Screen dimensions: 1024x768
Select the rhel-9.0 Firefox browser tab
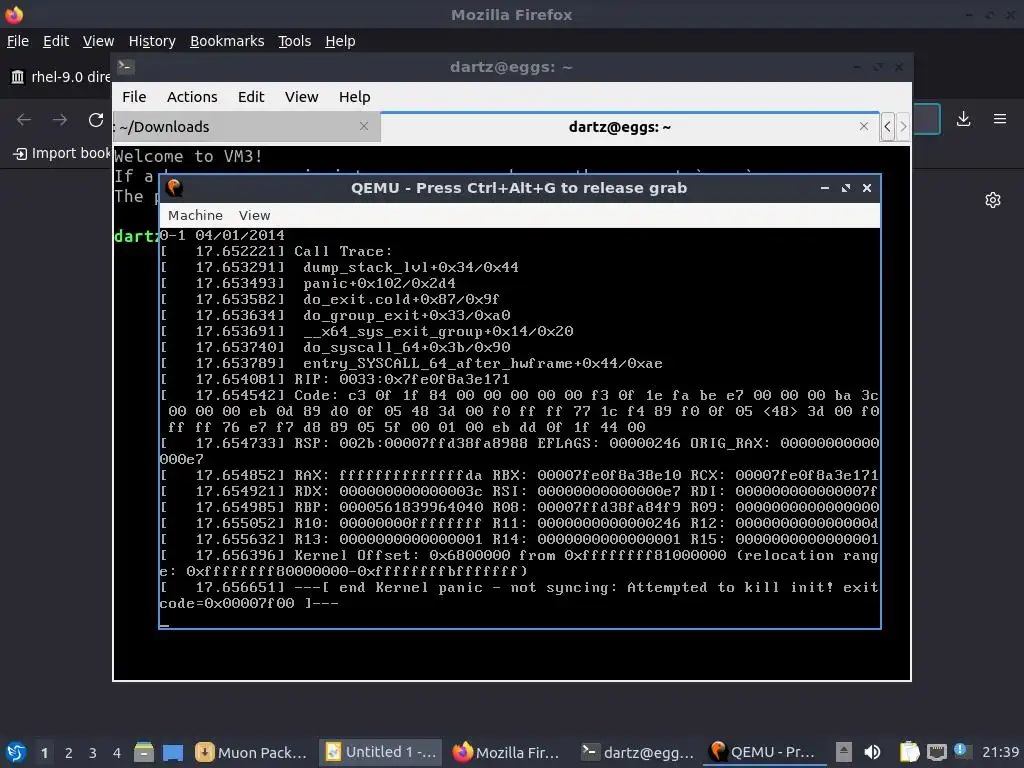(x=60, y=77)
